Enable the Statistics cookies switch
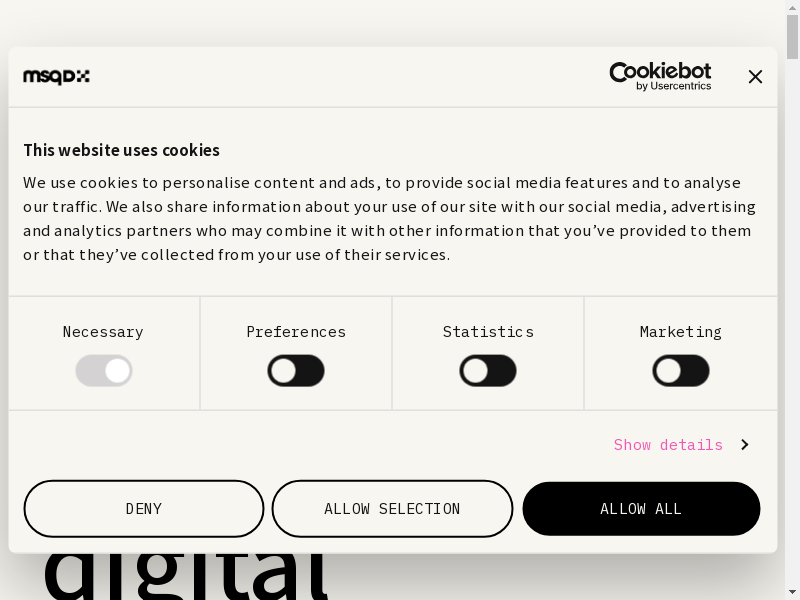 click(x=488, y=371)
